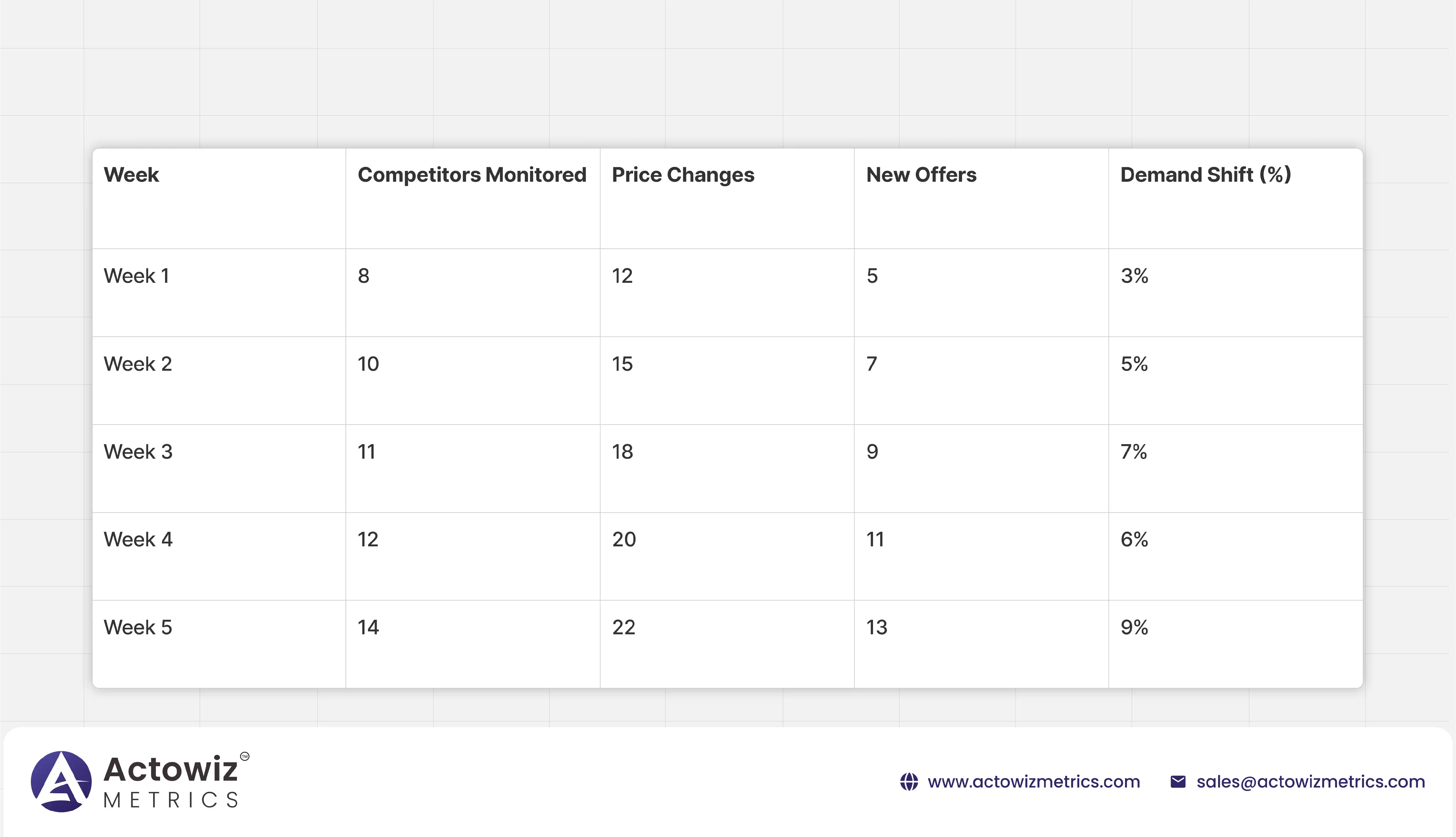Click the envelope email icon
Screen dimensions: 1456x837
click(x=1177, y=782)
